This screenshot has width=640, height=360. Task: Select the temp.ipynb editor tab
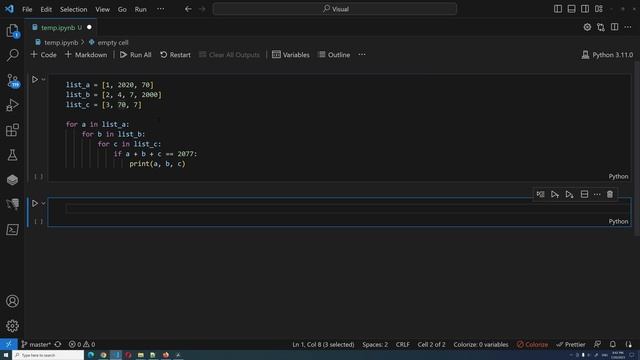click(61, 27)
